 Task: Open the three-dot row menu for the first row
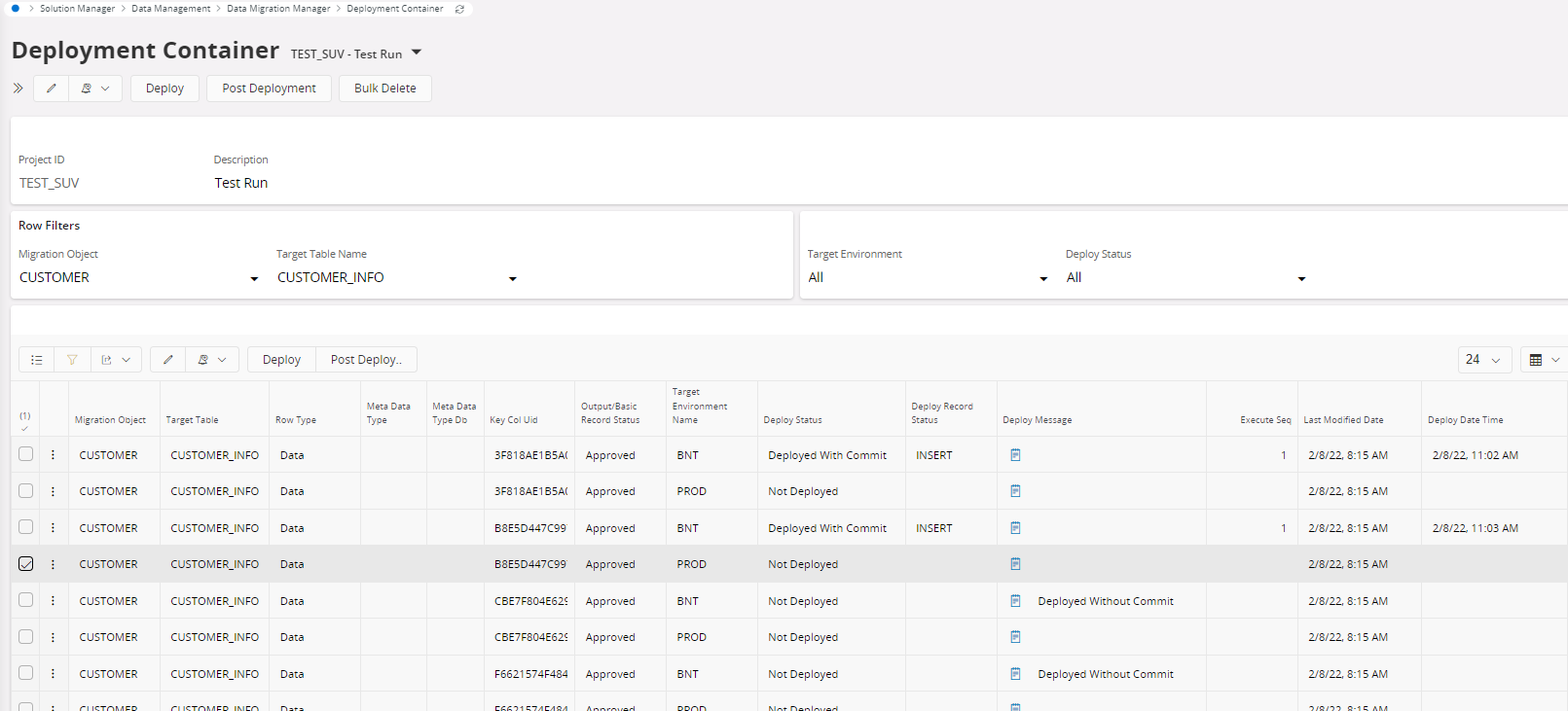[x=53, y=455]
